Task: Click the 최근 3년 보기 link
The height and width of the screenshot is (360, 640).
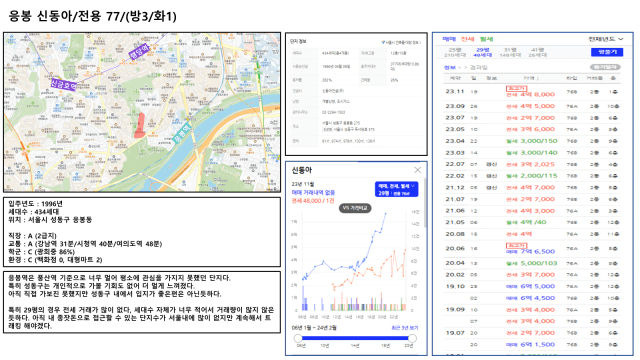Action: pos(404,328)
